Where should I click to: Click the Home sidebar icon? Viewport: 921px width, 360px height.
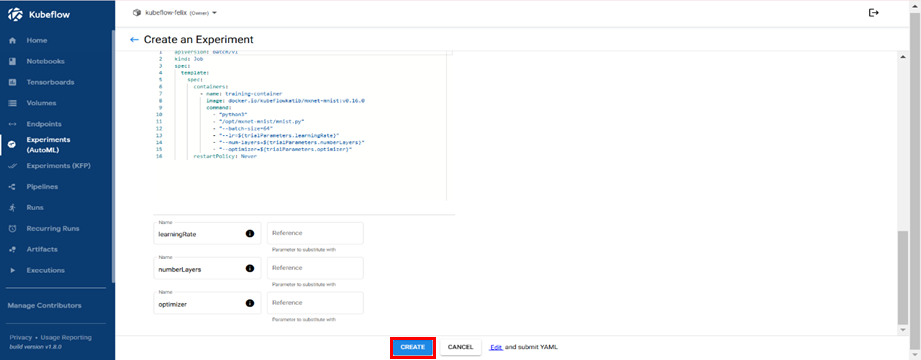[12, 41]
